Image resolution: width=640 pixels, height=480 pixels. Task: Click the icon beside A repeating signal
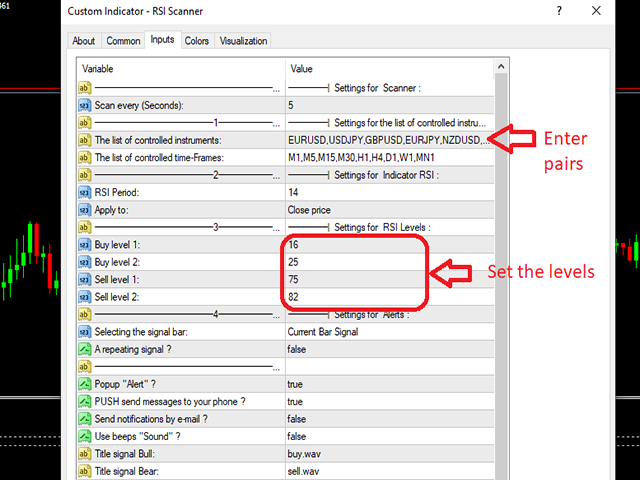pos(85,349)
